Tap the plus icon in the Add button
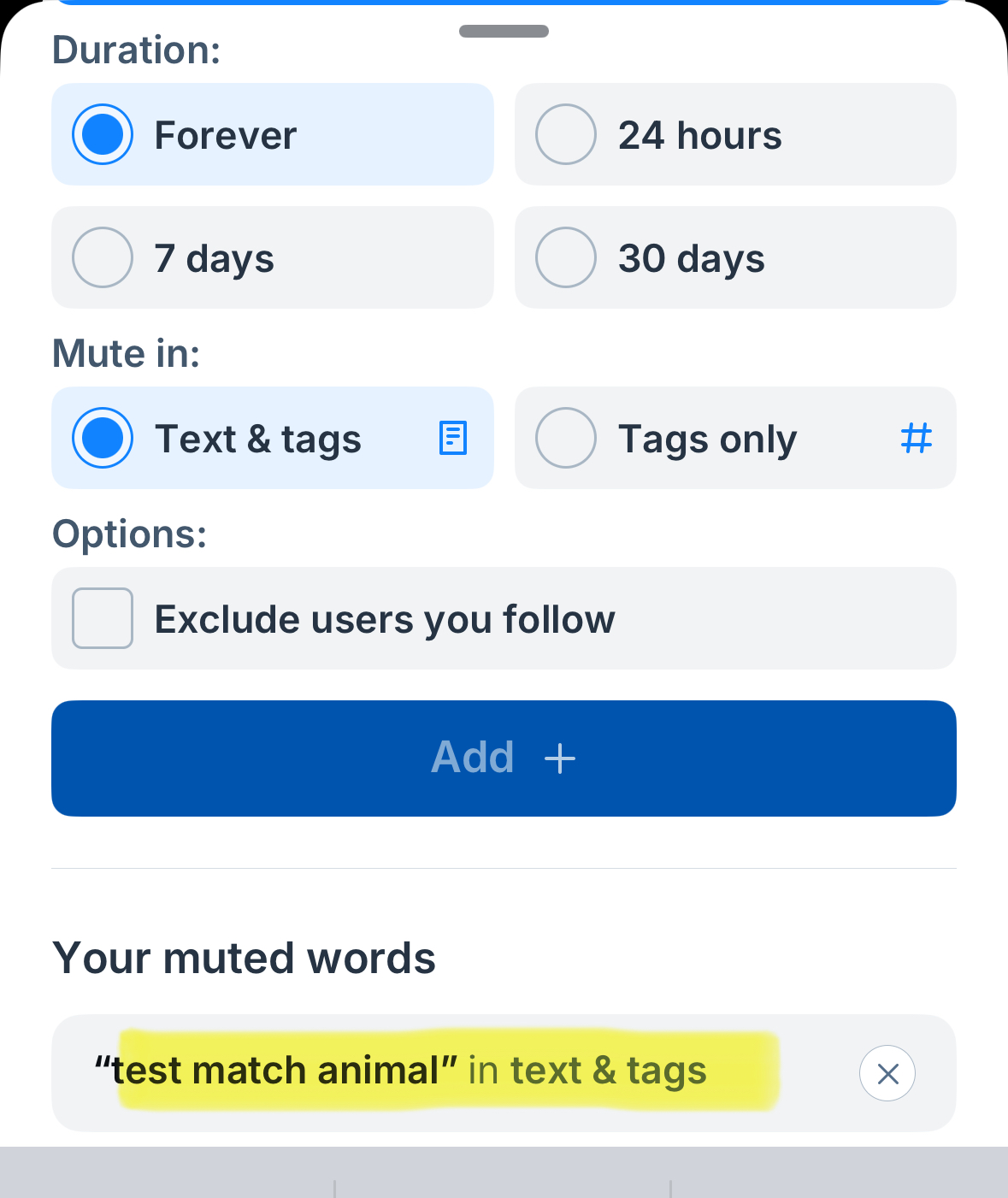 (560, 758)
